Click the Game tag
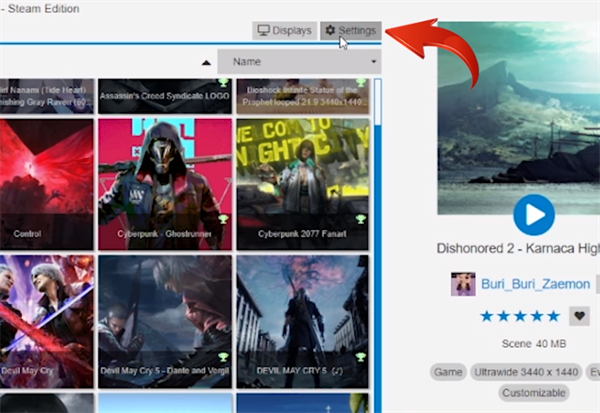 pyautogui.click(x=448, y=372)
